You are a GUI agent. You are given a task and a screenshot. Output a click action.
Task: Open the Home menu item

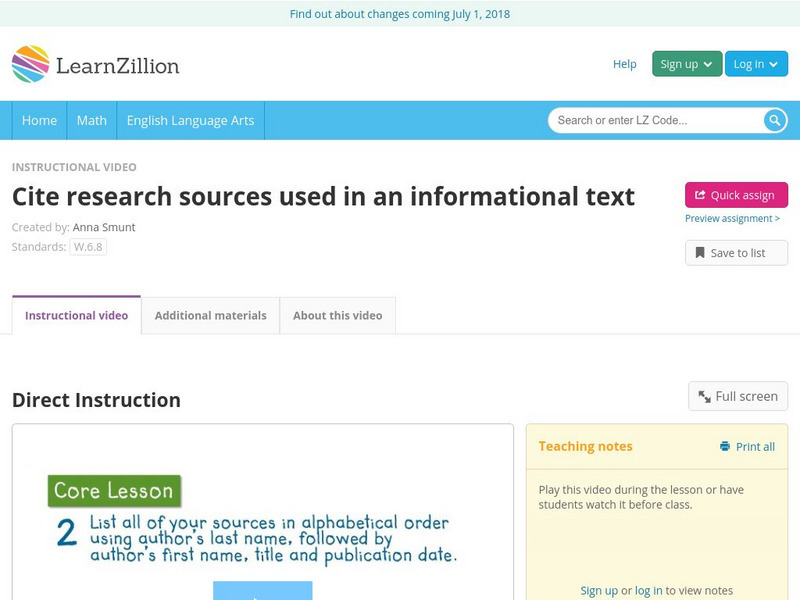pyautogui.click(x=39, y=120)
